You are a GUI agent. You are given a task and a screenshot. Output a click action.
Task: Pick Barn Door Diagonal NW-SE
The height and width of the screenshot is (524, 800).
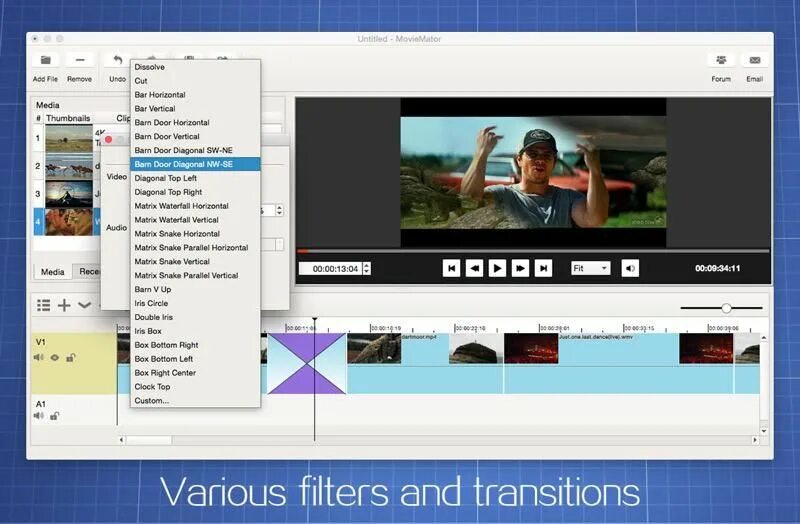[195, 164]
